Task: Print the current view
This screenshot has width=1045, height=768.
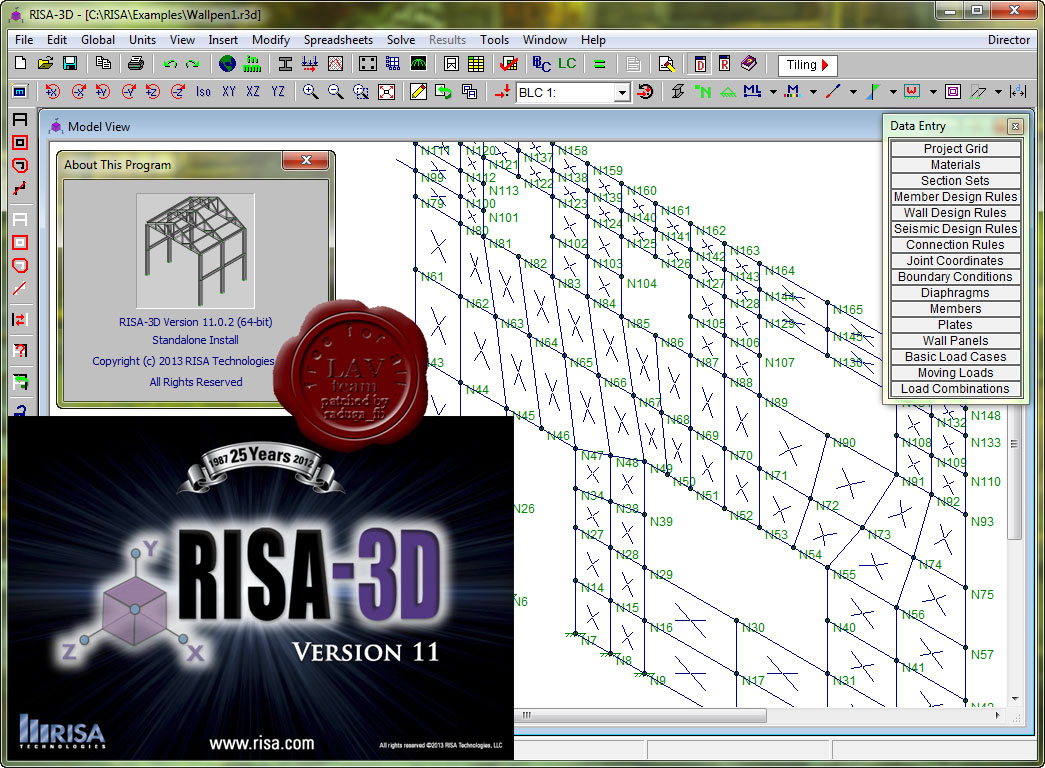Action: coord(135,64)
